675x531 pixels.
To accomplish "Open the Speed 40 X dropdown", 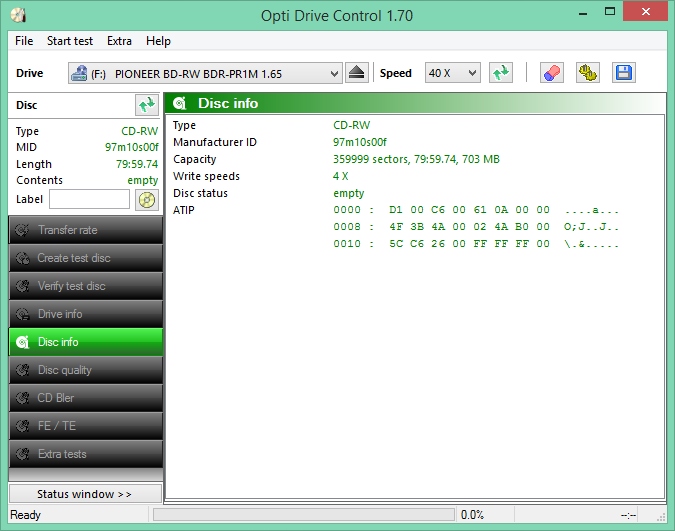I will click(452, 73).
